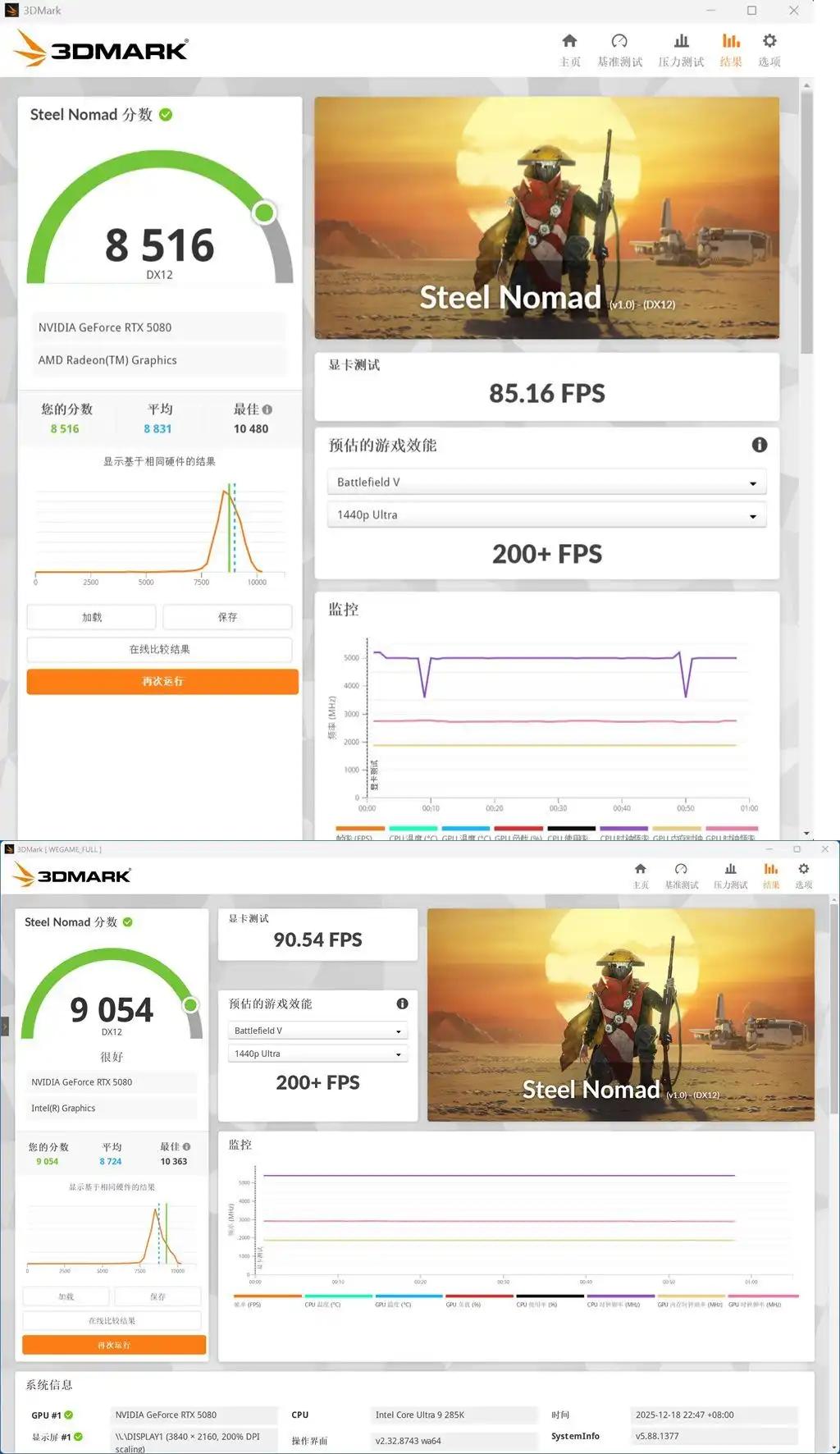Go to 主页 in the lower WEGAME_FULL window
Screen dimensions: 840x1454
click(641, 875)
